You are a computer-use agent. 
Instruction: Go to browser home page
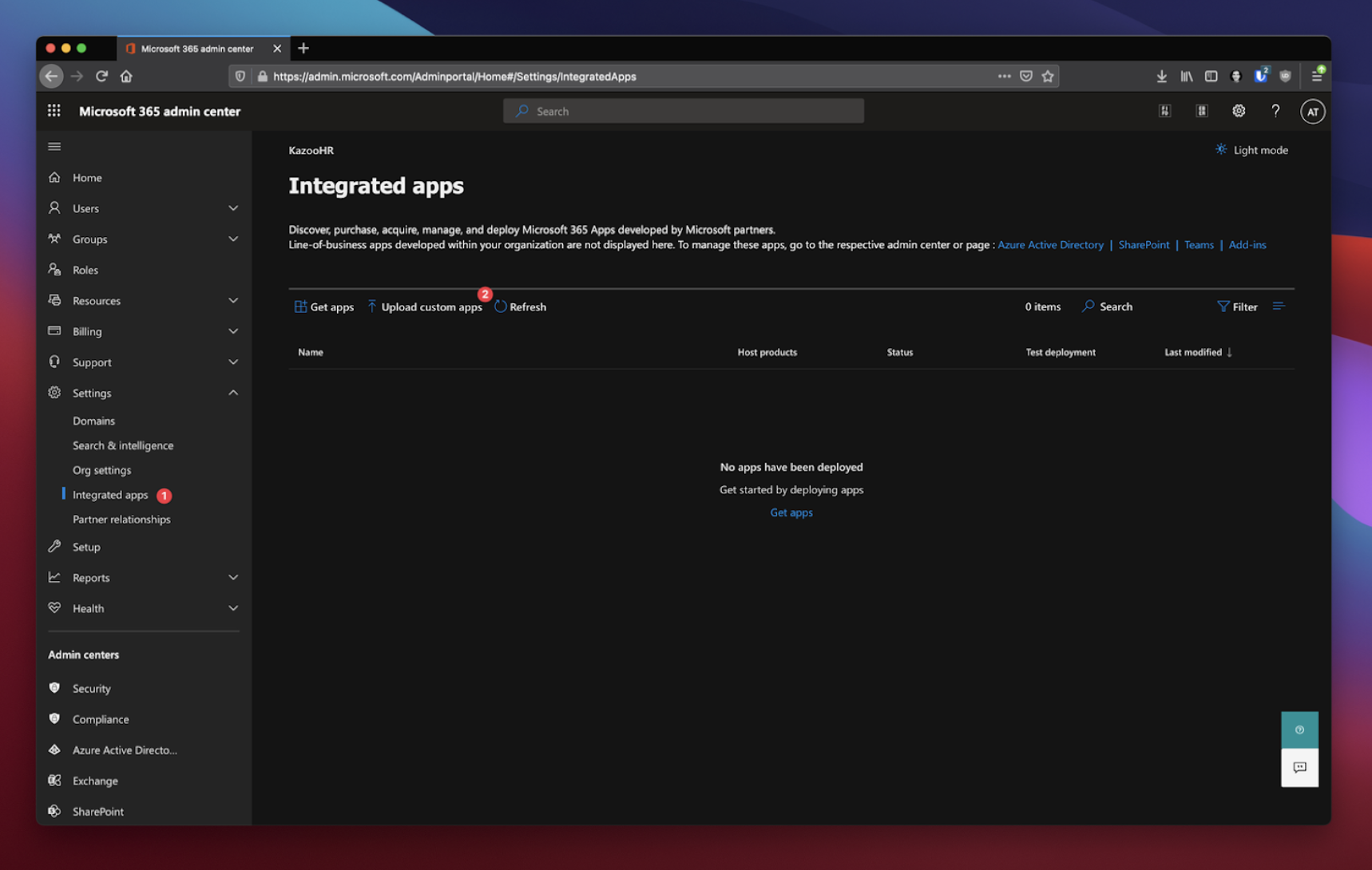click(x=126, y=76)
